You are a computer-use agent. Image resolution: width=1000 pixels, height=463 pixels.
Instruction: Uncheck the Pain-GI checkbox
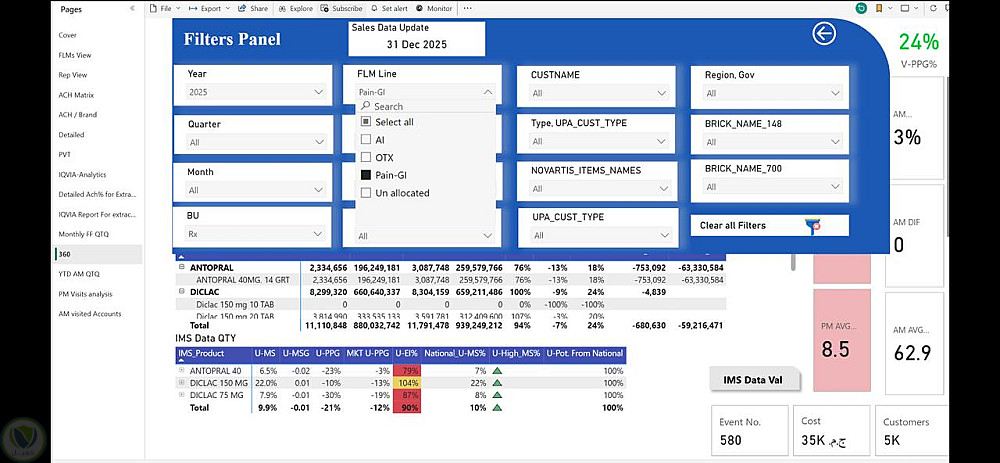pos(366,175)
